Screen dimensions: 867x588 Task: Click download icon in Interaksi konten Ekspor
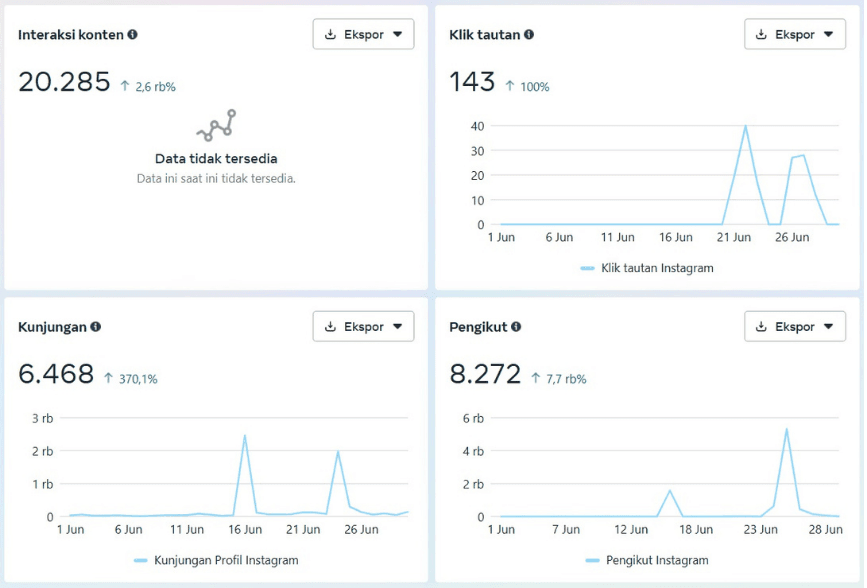click(330, 34)
